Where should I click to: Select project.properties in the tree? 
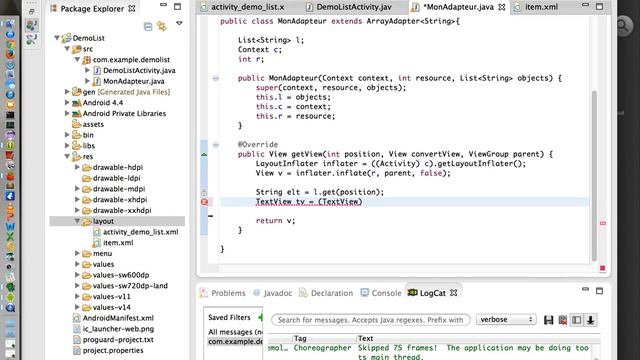113,350
